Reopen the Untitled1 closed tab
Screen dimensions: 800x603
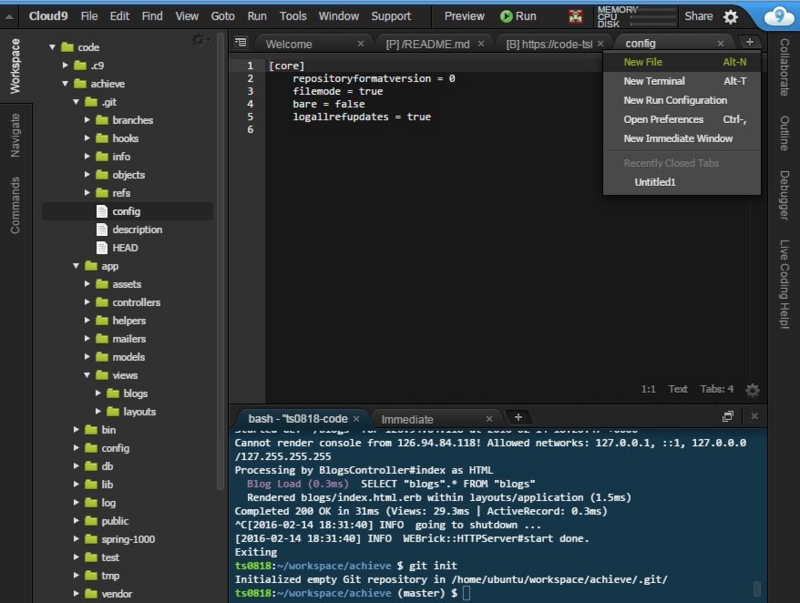682,182
